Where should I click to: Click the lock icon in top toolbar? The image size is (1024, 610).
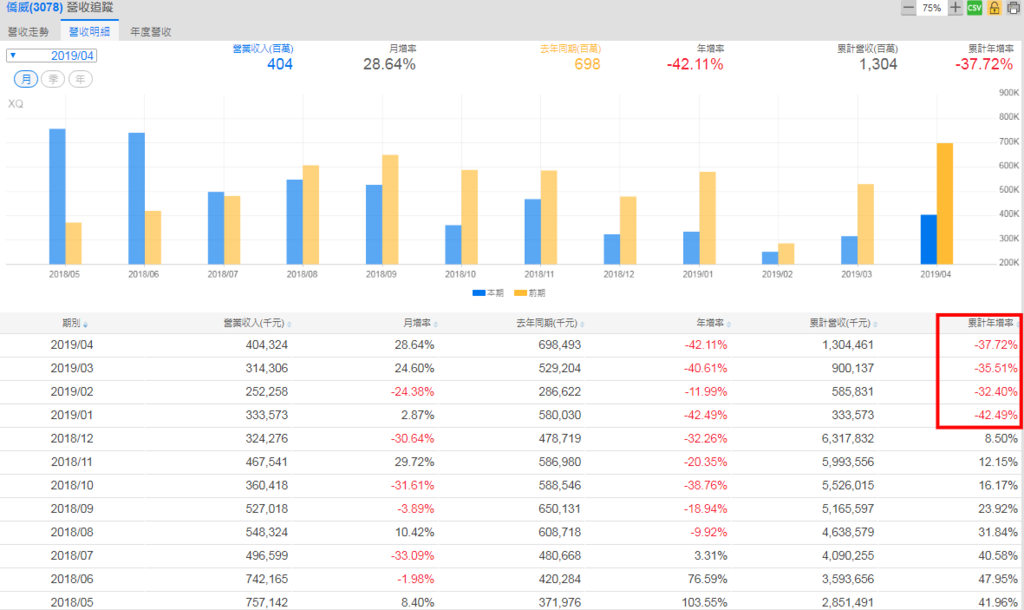994,8
